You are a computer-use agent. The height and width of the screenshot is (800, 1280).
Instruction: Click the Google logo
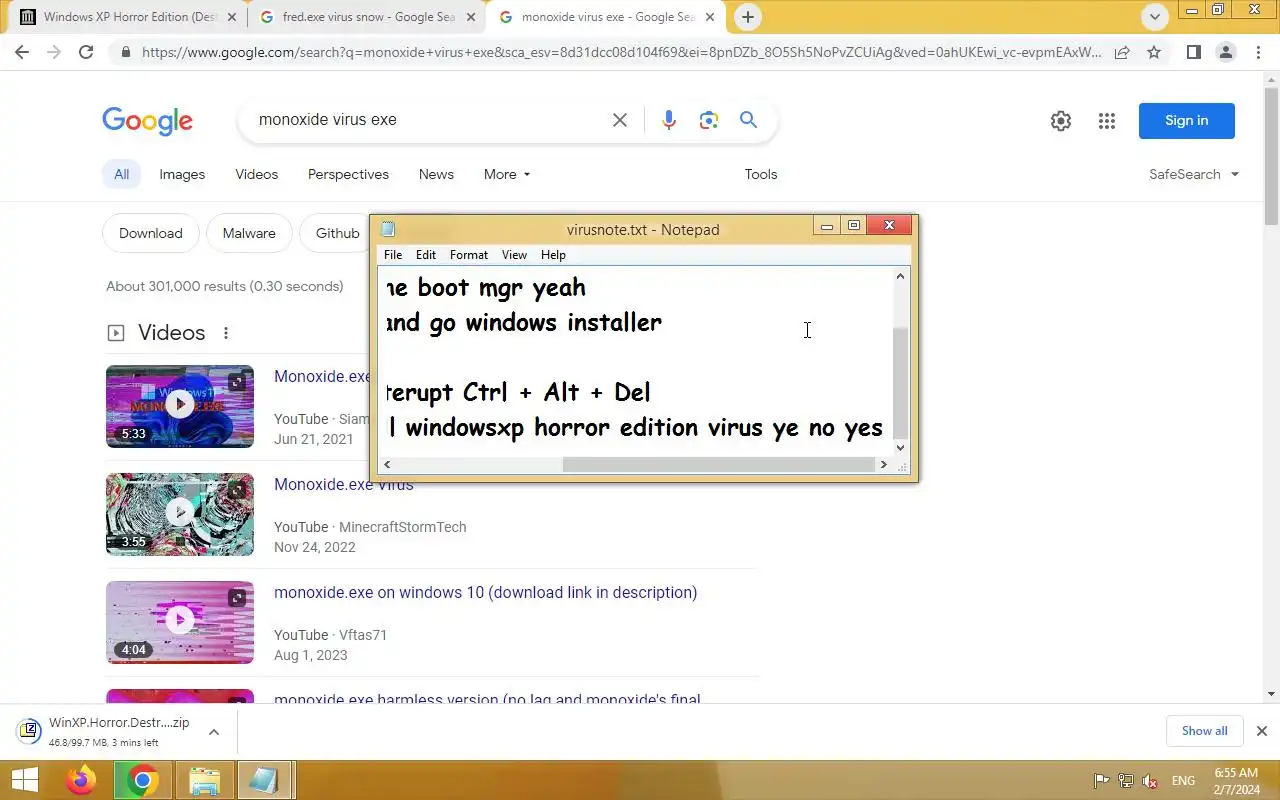[147, 121]
